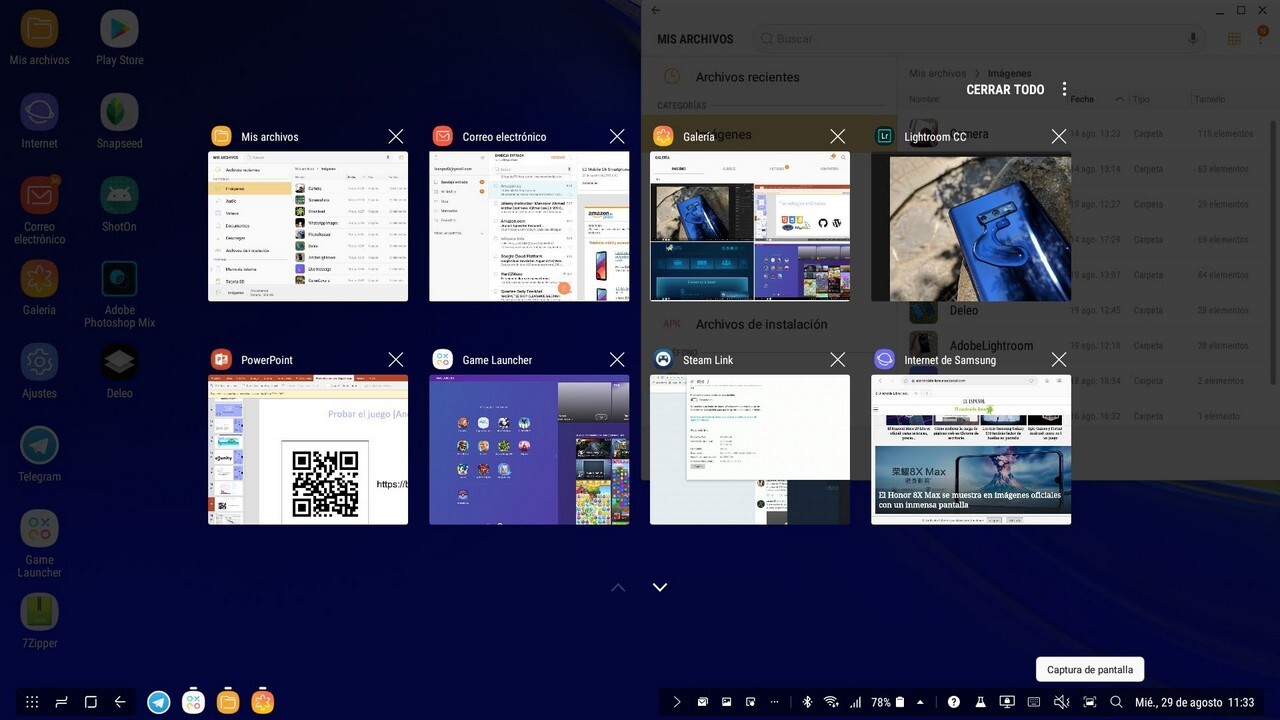
Task: Open the on-screen keyboard icon
Action: 1034,702
